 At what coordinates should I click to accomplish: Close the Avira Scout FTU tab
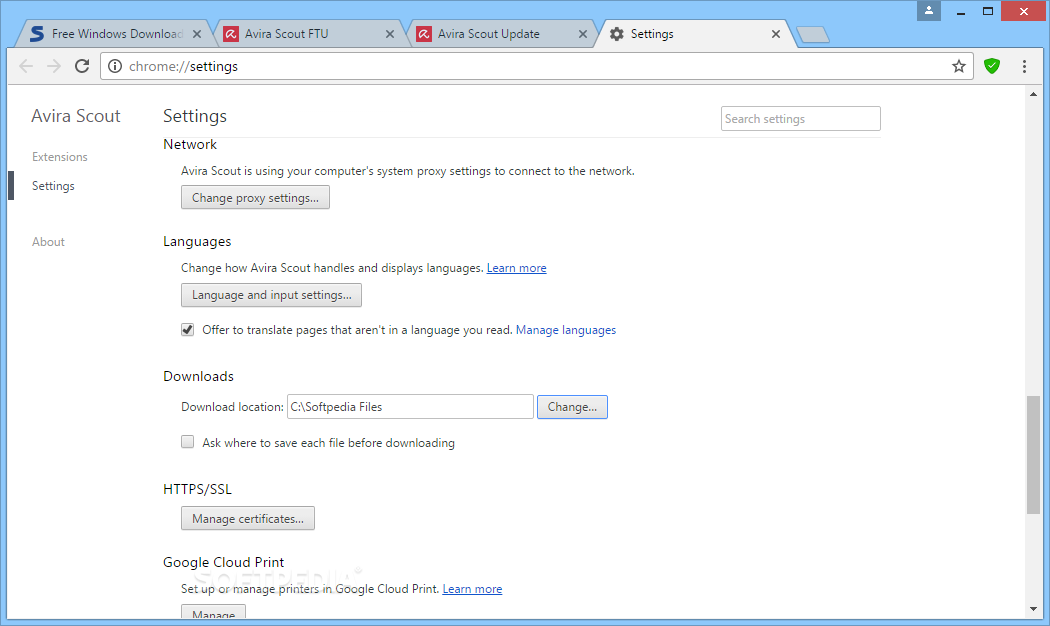[x=390, y=34]
